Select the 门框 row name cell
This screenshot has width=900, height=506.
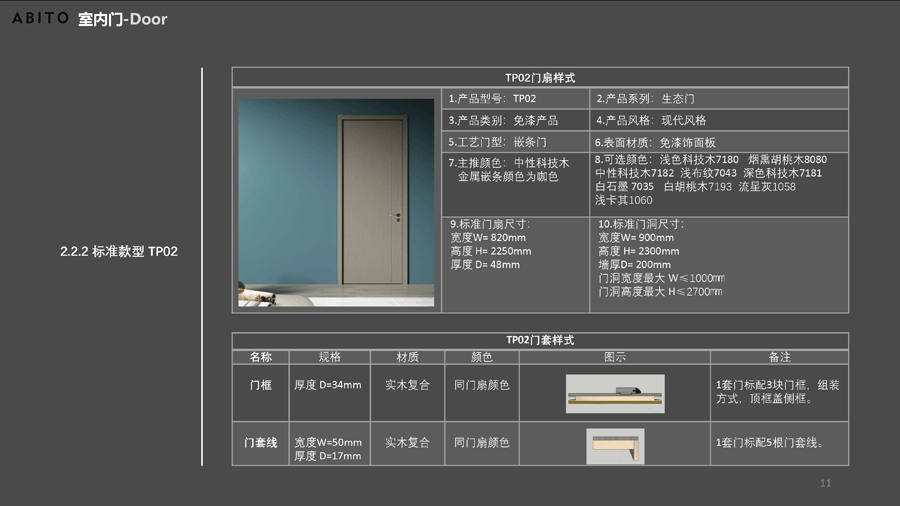pyautogui.click(x=261, y=393)
